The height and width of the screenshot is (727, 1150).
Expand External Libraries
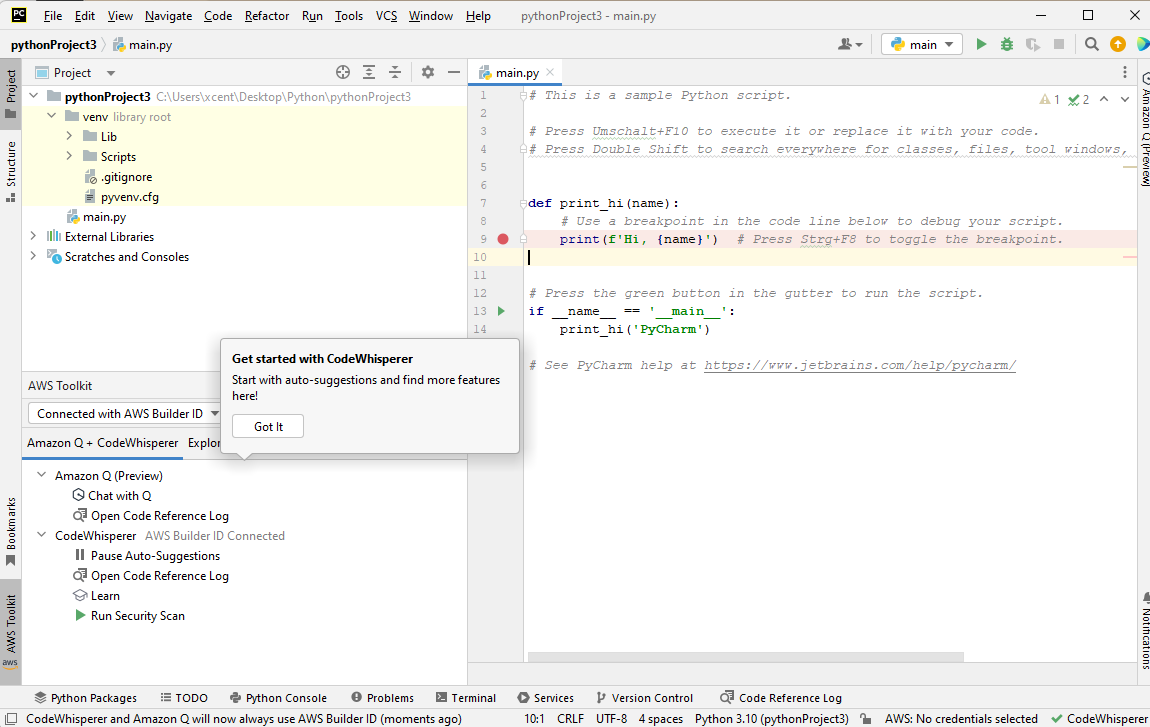pos(31,236)
